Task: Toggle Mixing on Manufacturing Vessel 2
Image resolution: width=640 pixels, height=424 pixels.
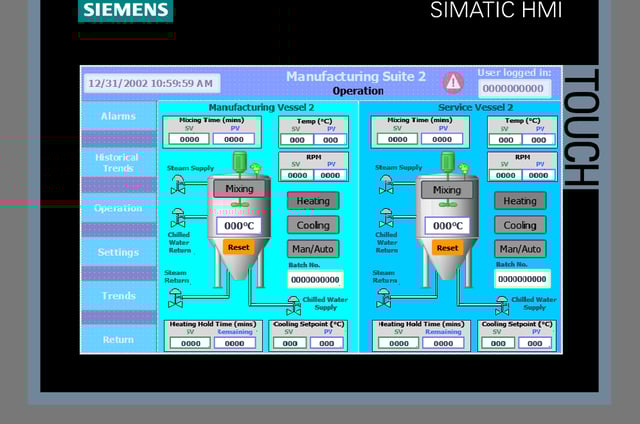Action: click(x=239, y=189)
